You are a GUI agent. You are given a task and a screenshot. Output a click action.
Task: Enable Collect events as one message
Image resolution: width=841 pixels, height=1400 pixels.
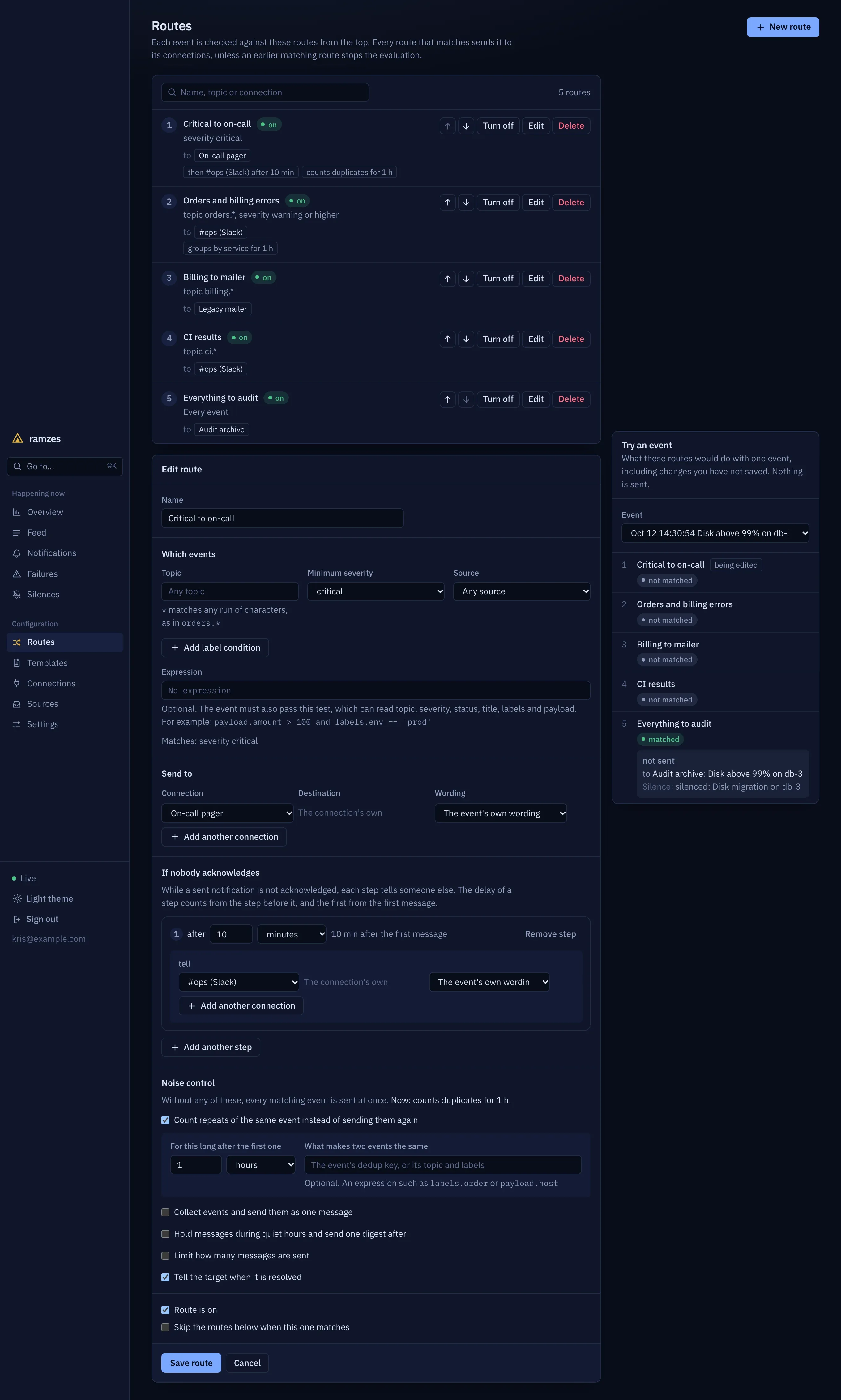165,1212
